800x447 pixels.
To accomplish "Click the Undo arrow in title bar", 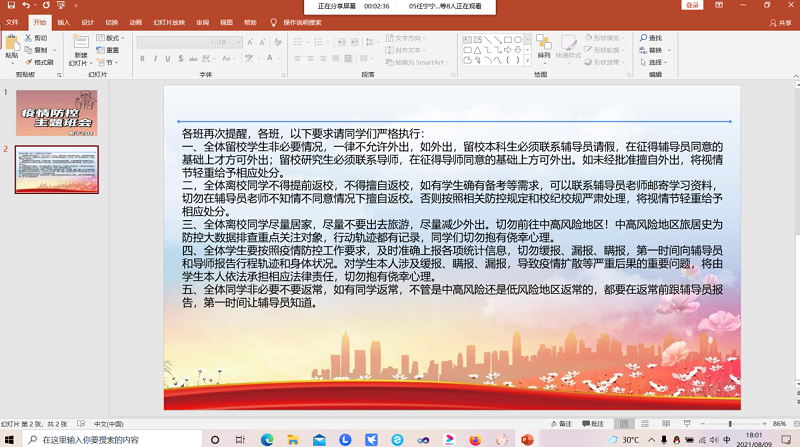I will tap(25, 6).
